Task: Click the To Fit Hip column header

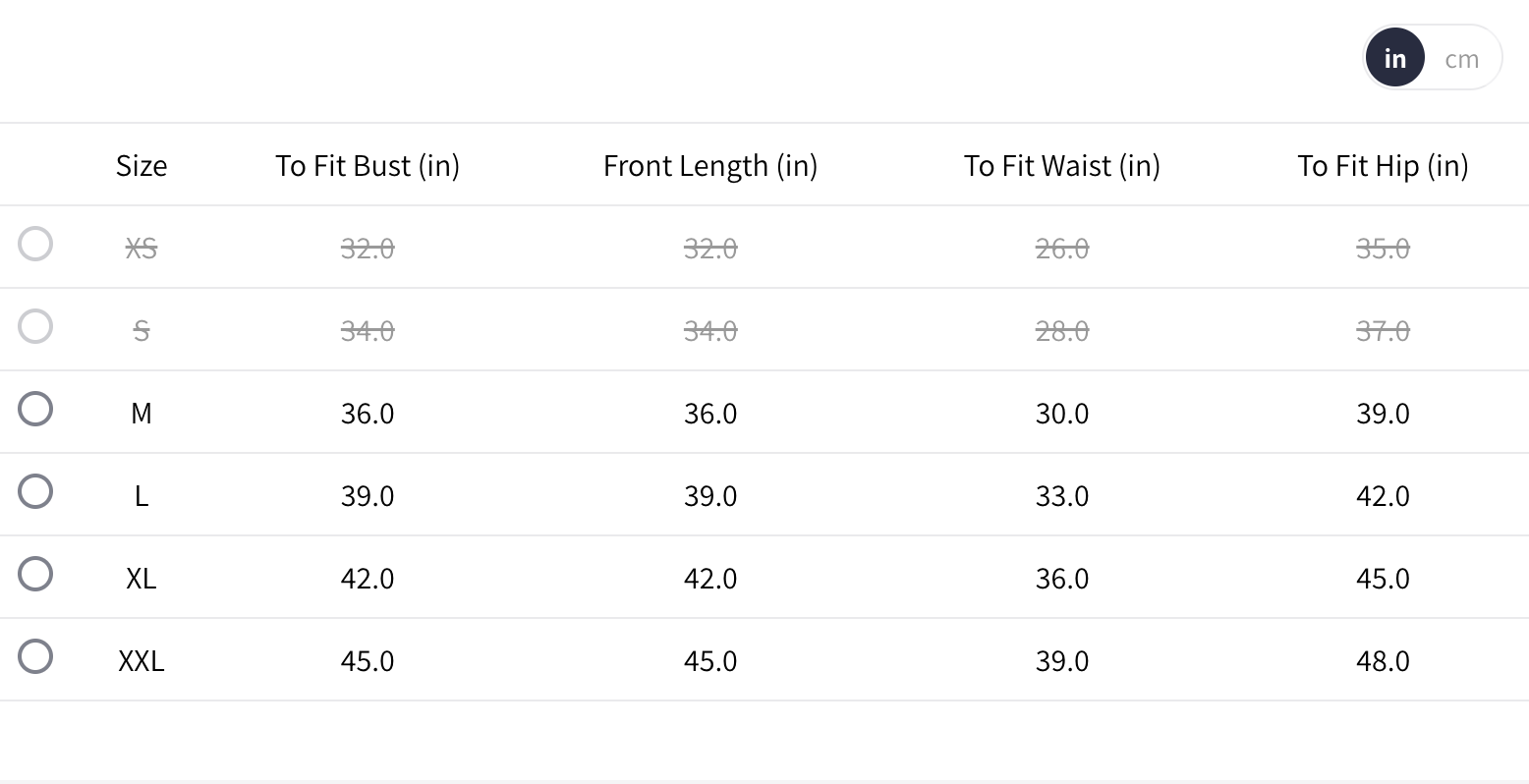Action: tap(1383, 165)
